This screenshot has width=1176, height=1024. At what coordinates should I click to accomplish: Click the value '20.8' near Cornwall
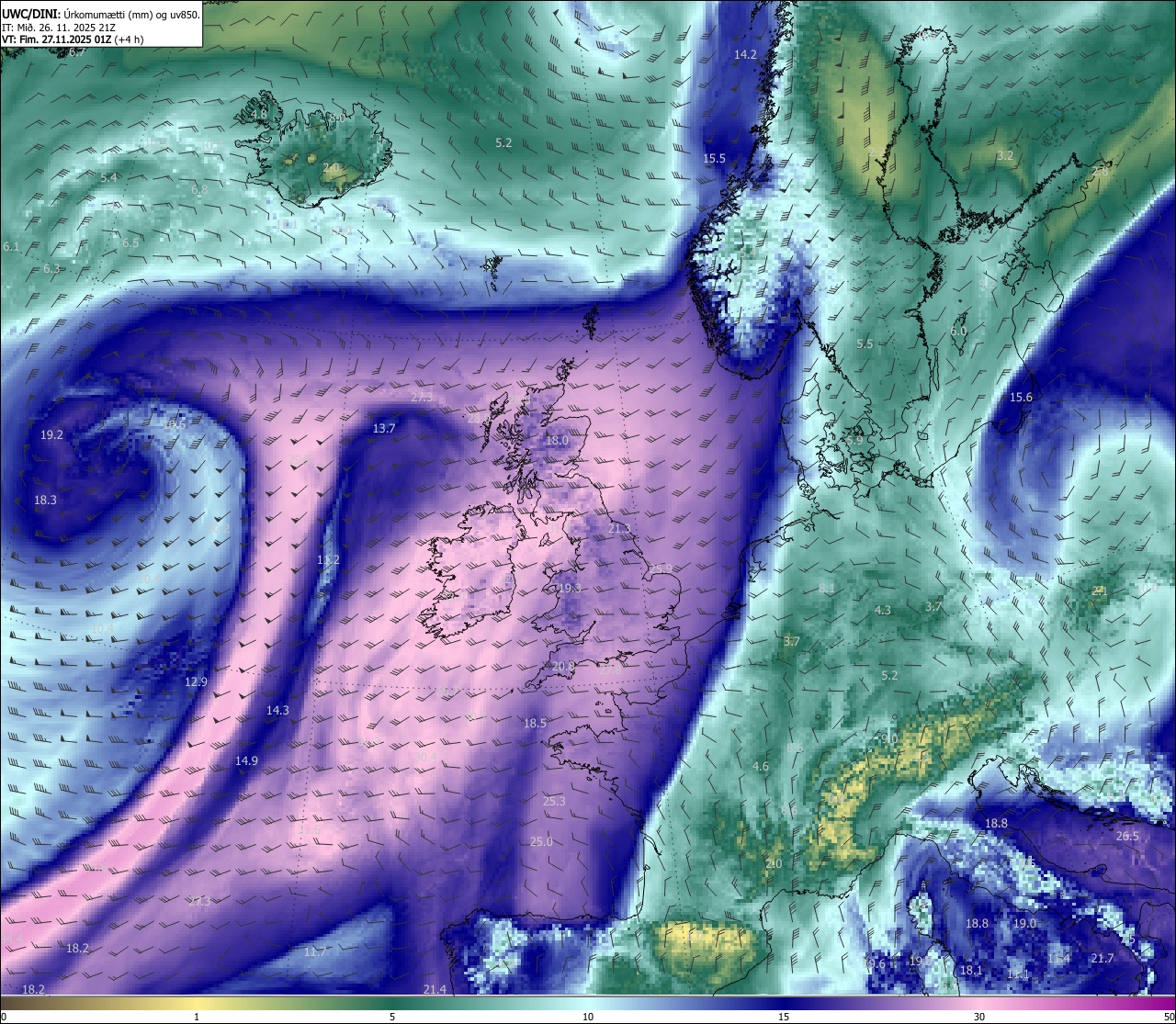563,666
